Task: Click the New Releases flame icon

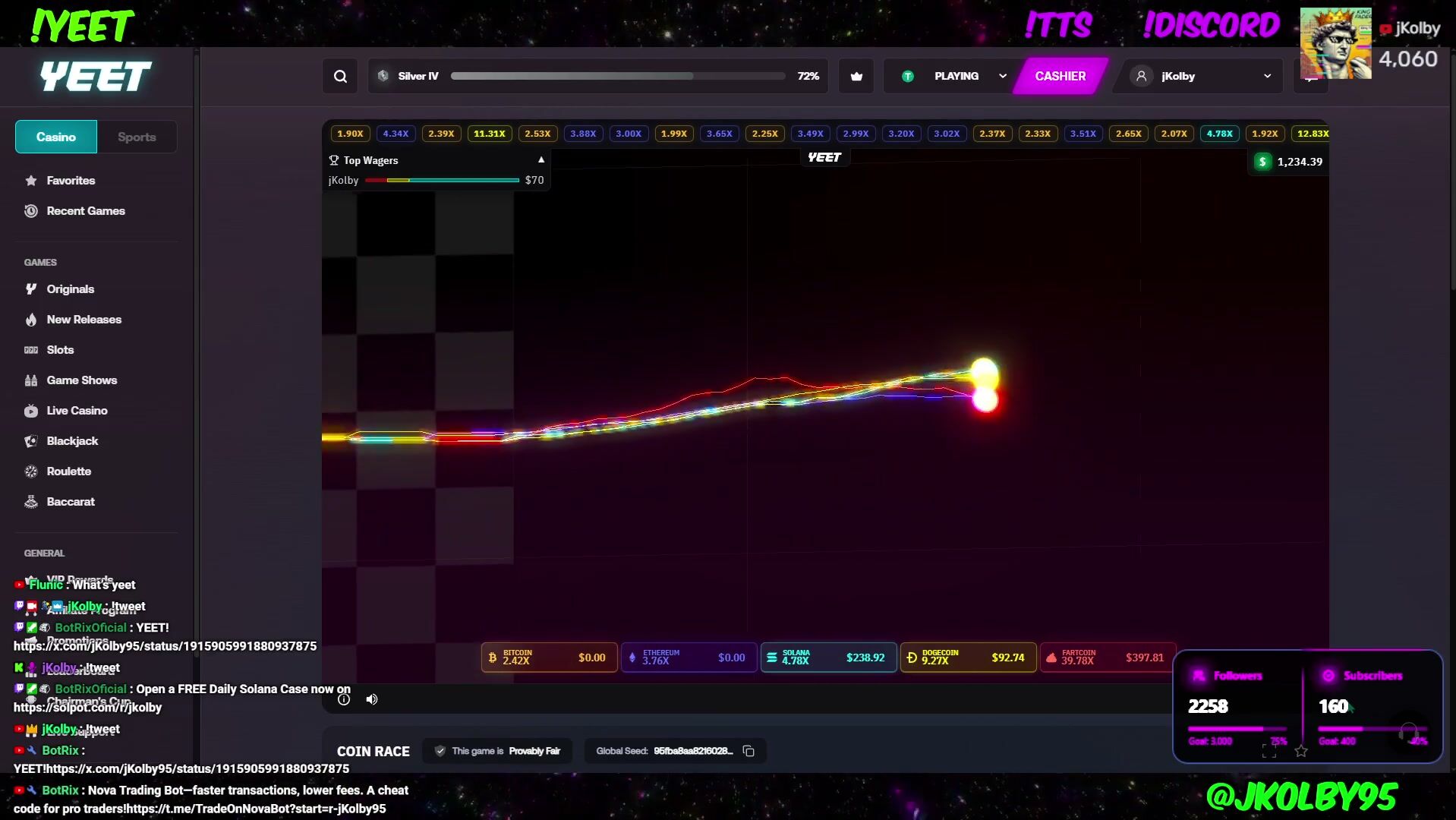Action: click(31, 320)
